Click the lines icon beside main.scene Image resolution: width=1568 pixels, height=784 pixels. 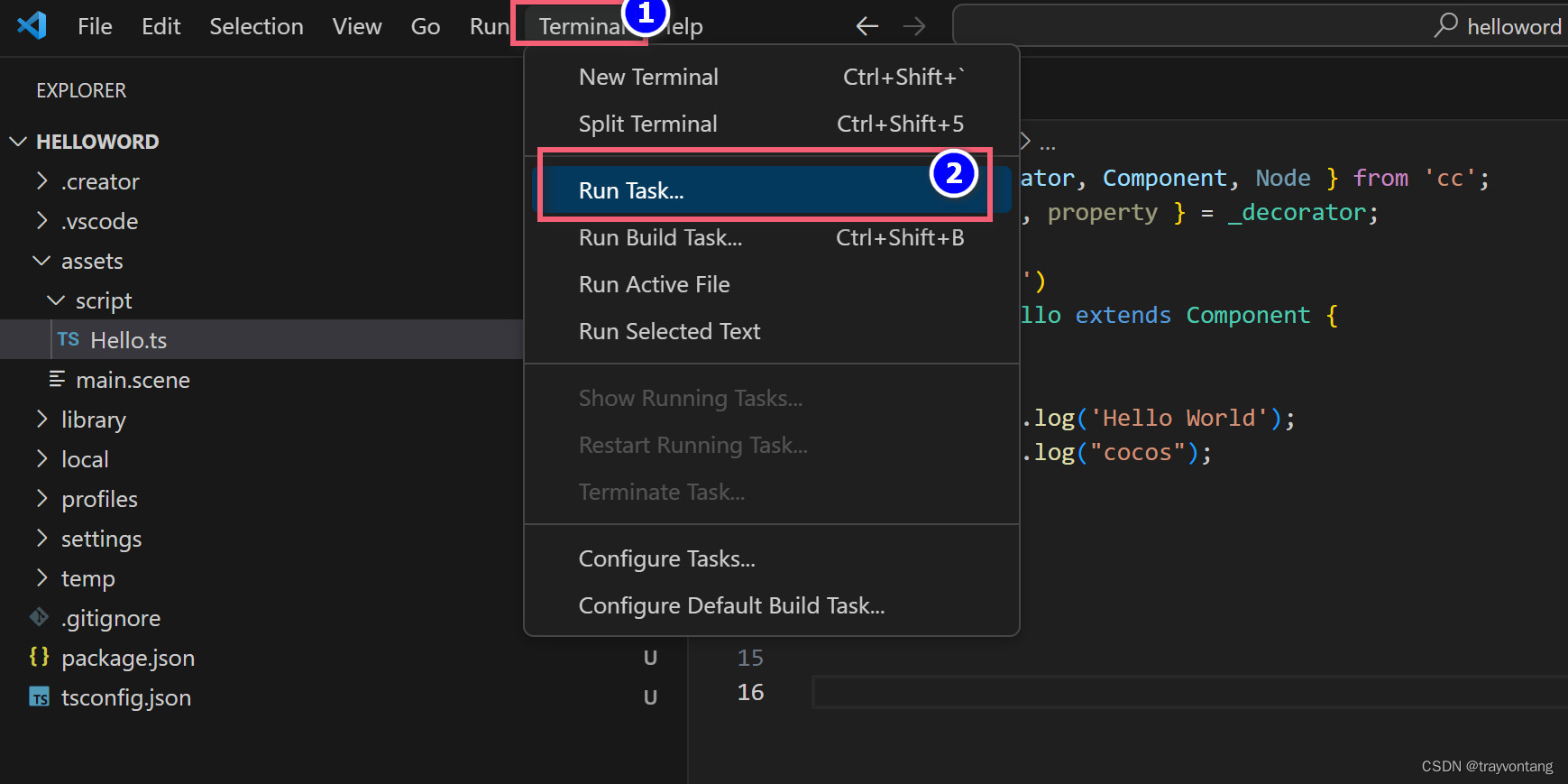point(57,379)
